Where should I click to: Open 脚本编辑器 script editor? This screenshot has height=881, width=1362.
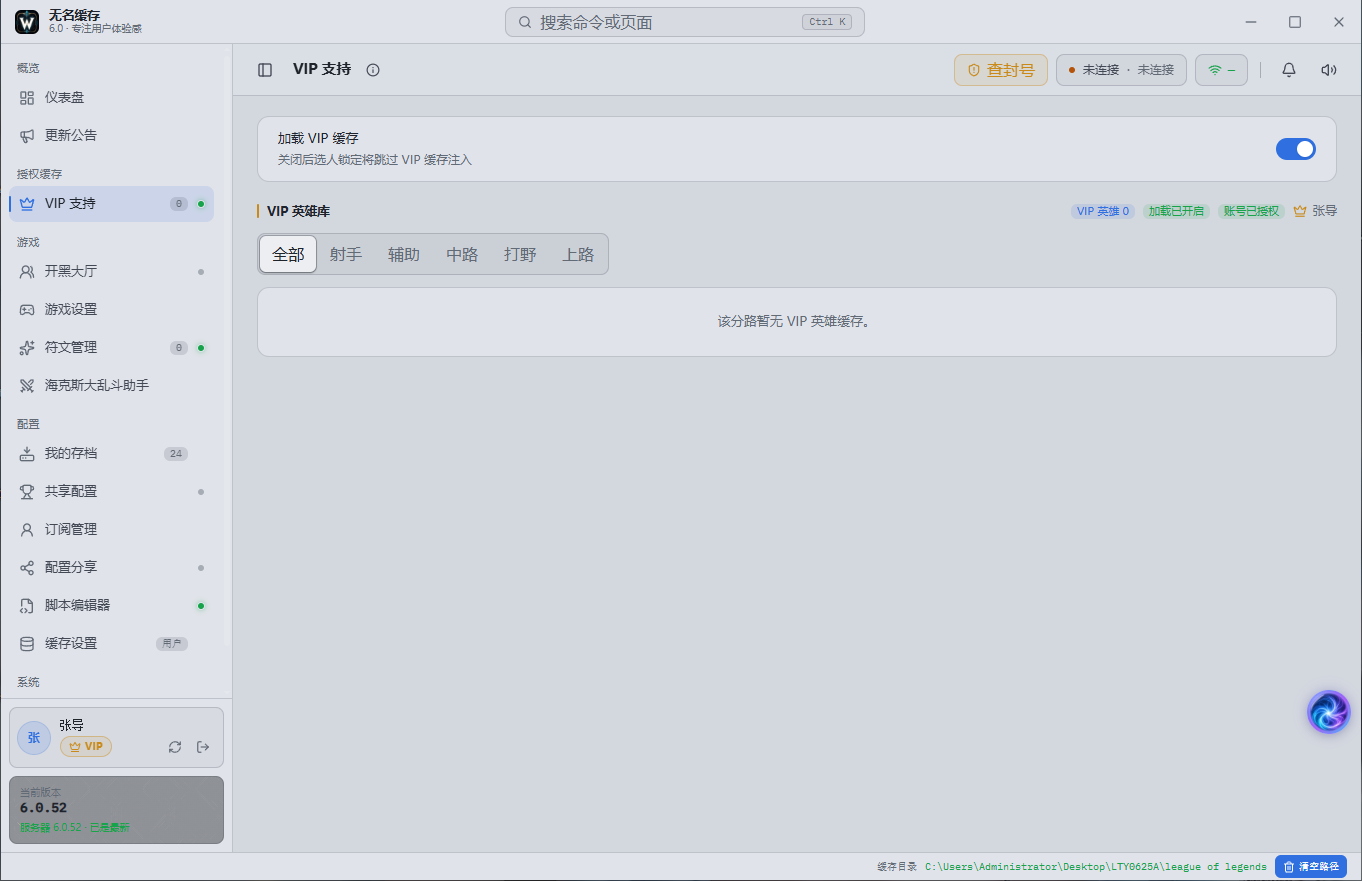tap(111, 606)
